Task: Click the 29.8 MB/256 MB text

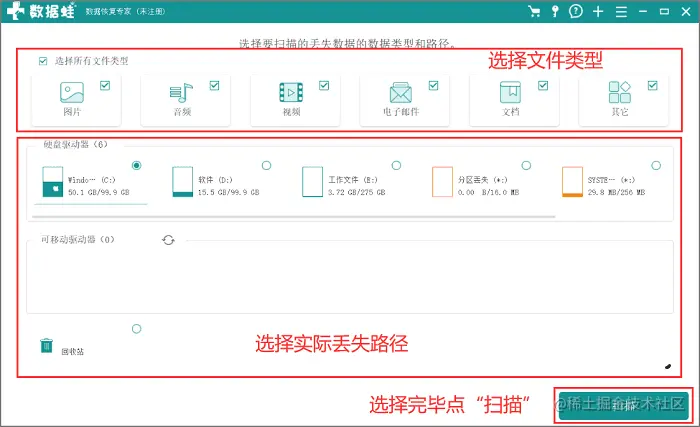Action: click(x=616, y=192)
